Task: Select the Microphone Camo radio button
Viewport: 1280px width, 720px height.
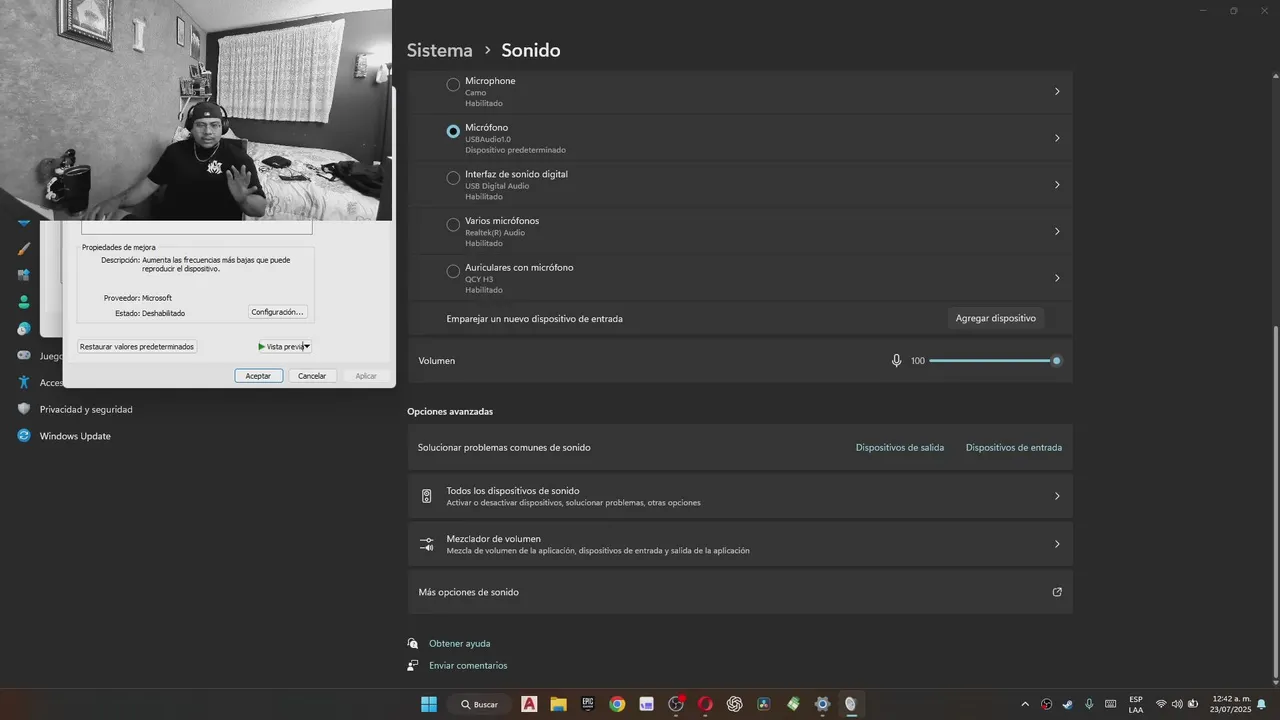Action: 453,85
